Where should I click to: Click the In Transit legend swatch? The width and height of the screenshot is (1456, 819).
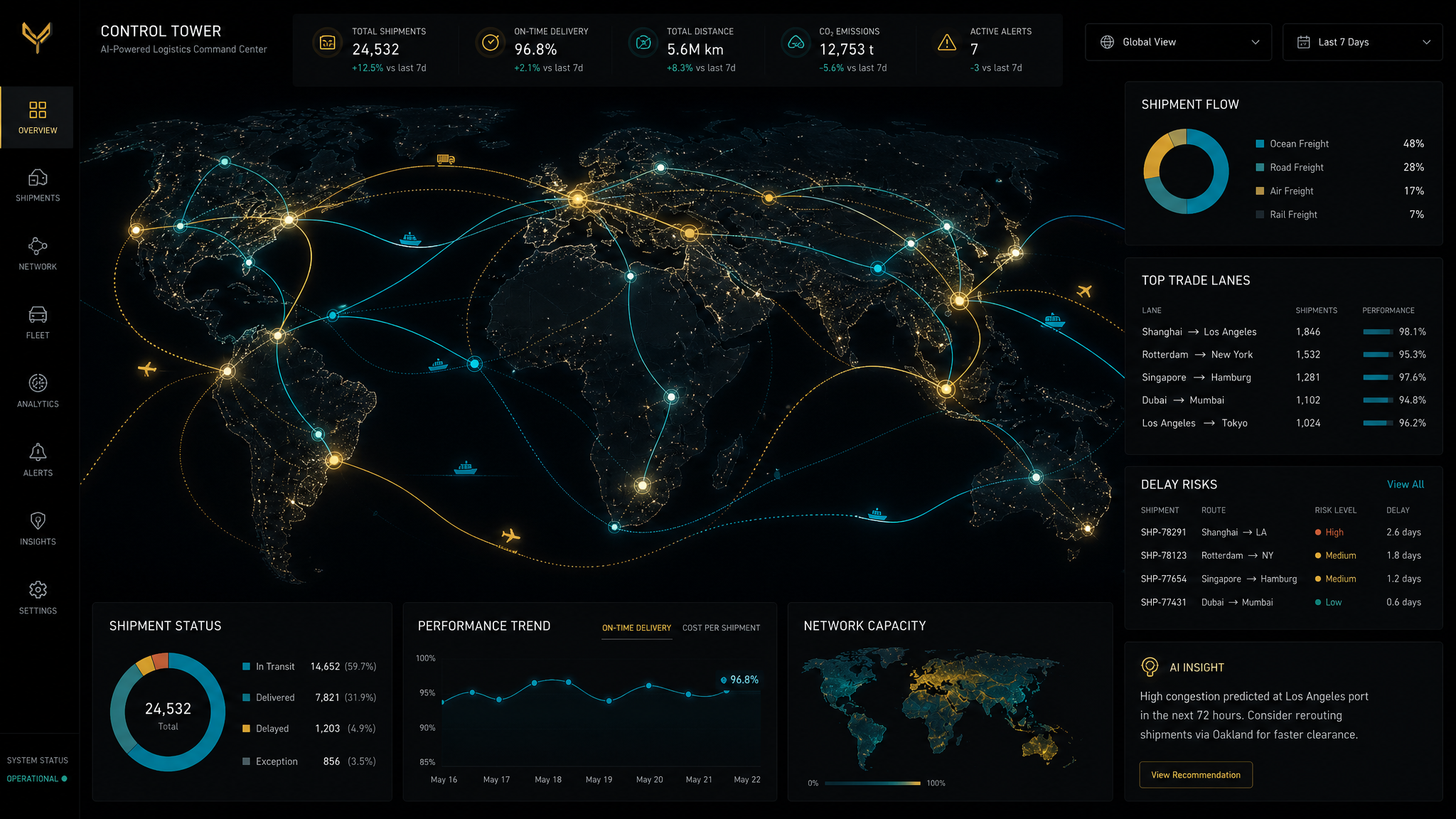point(246,666)
